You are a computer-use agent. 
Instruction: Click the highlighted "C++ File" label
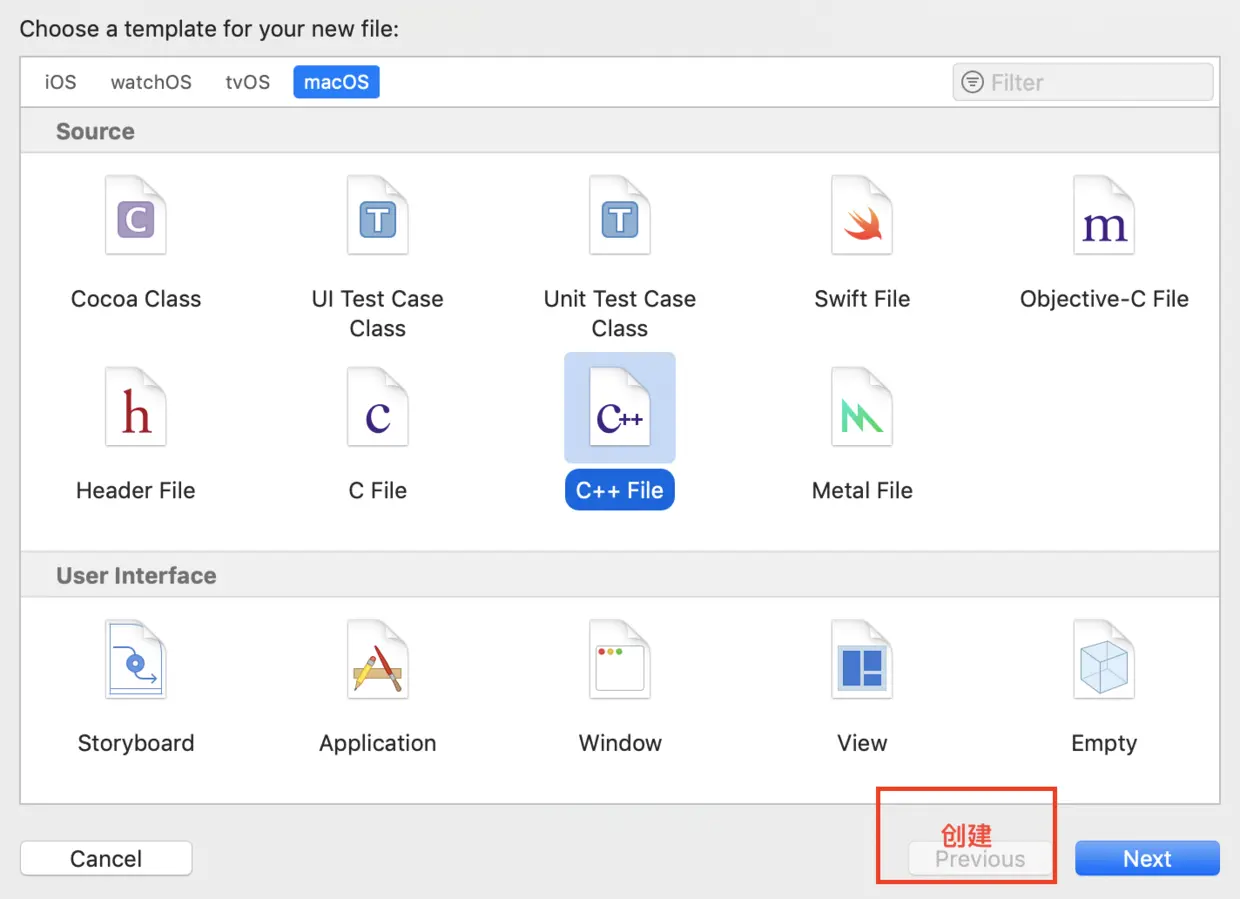point(620,490)
